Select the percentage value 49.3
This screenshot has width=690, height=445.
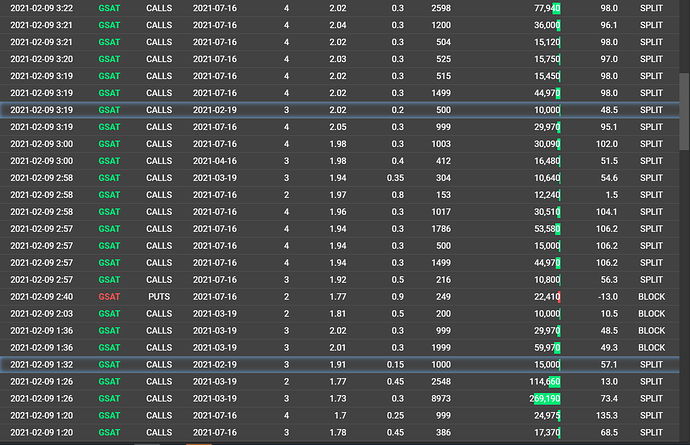(609, 348)
